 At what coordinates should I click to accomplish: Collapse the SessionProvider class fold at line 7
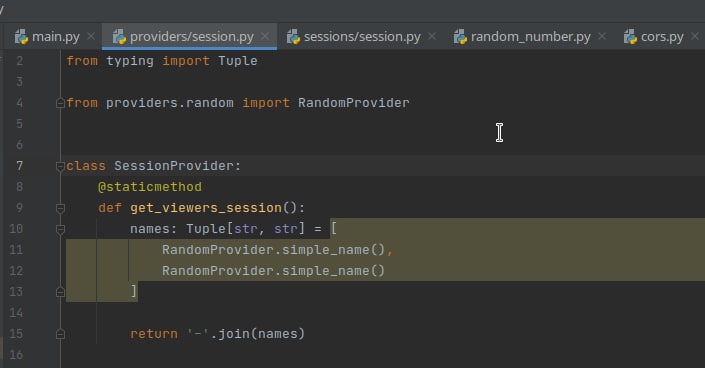coord(60,166)
